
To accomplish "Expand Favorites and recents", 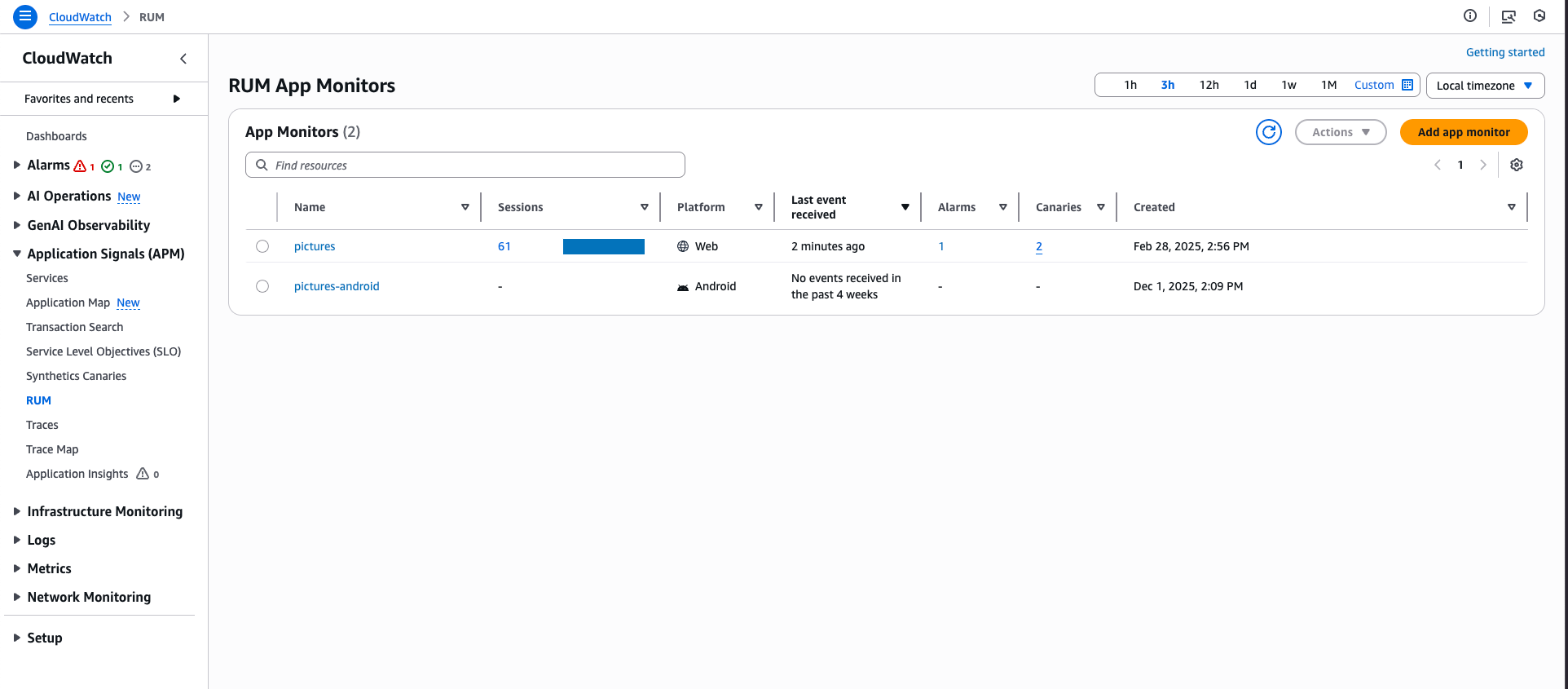I will coord(177,99).
